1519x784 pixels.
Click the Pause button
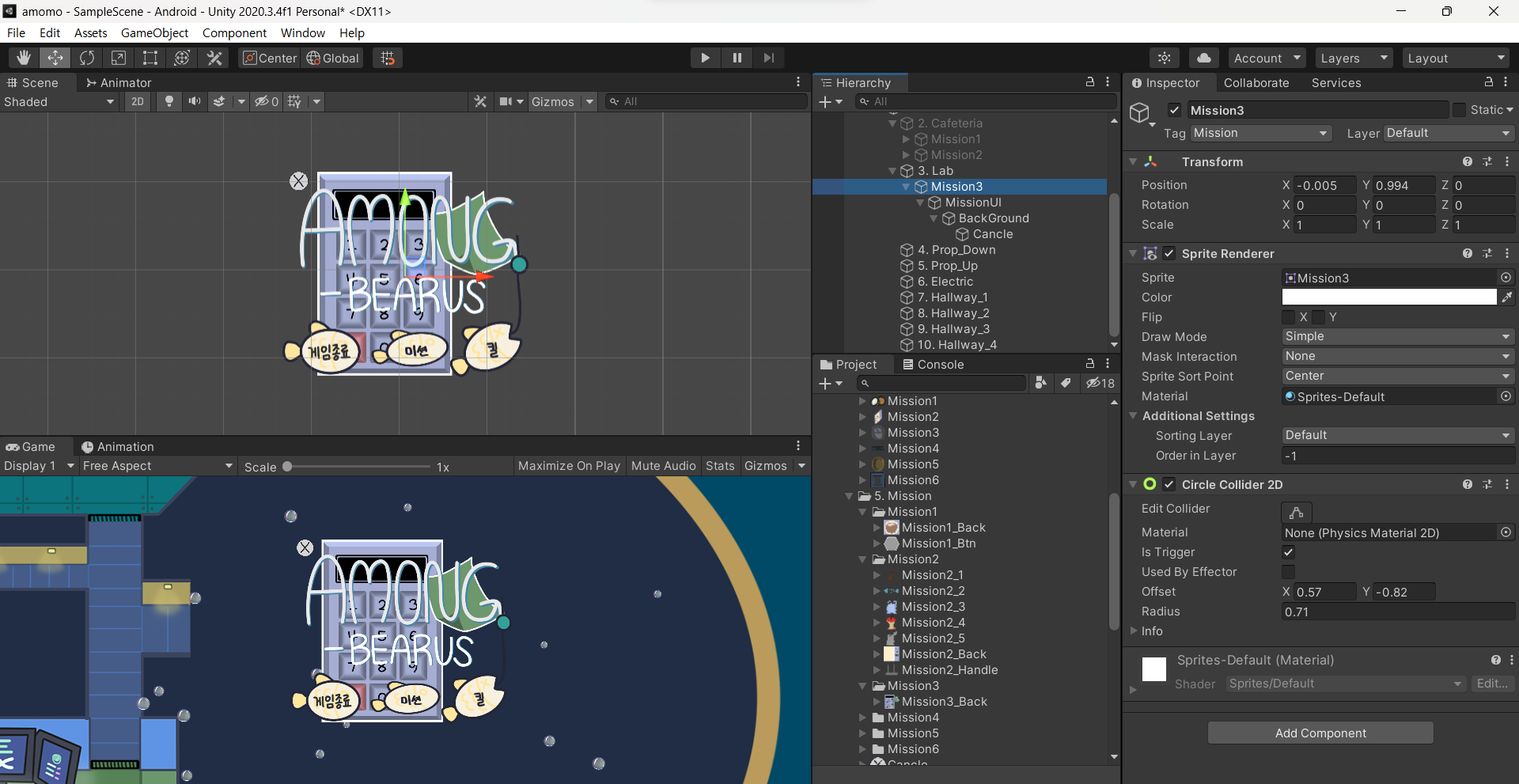(x=737, y=58)
